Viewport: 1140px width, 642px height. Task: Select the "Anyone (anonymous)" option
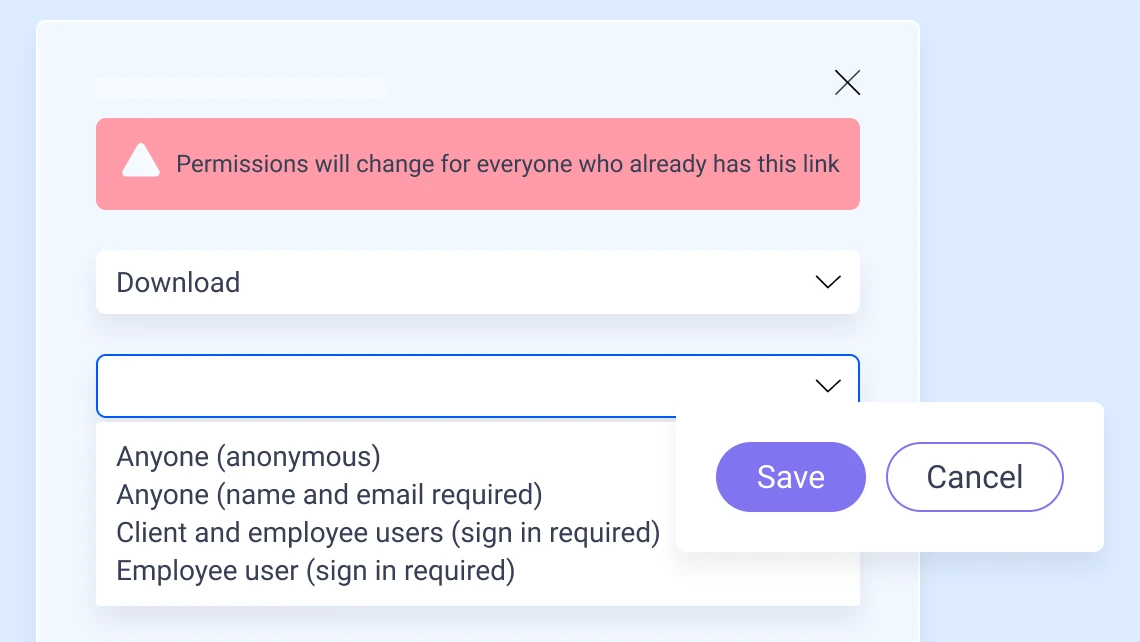(249, 457)
